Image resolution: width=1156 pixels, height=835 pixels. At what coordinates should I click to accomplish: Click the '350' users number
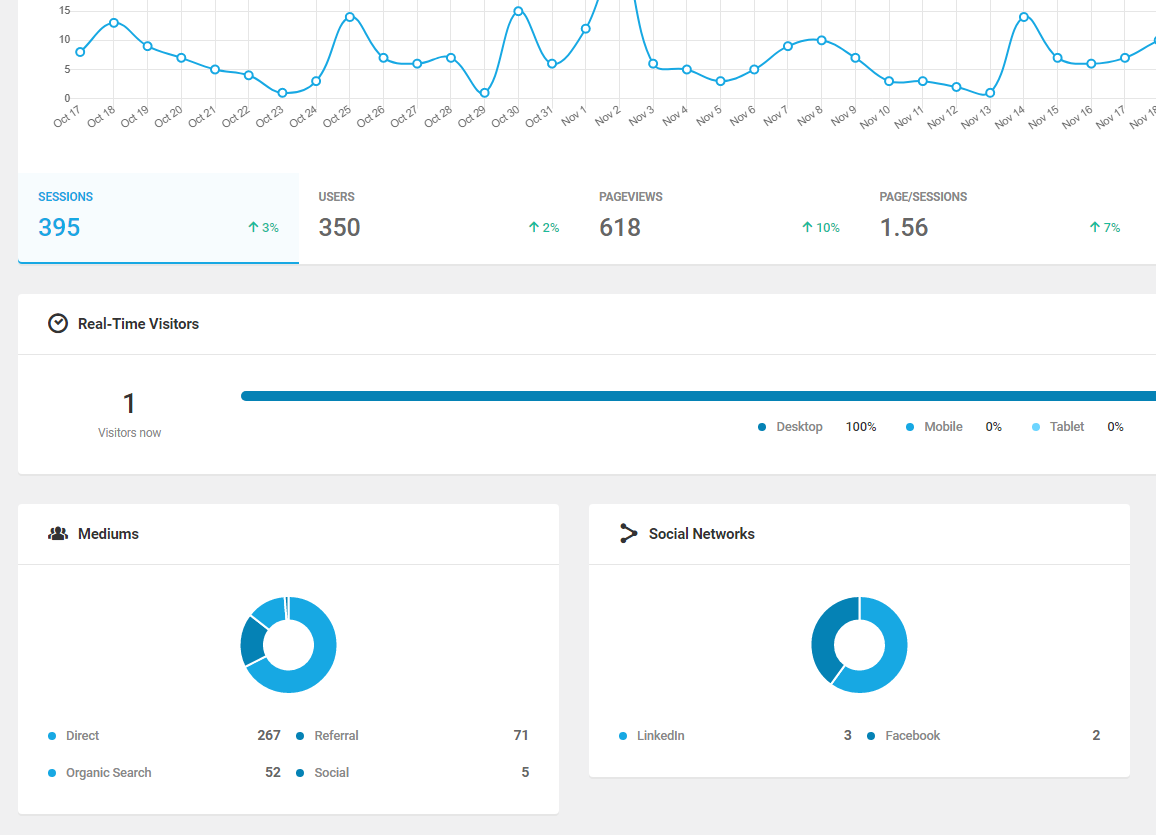tap(339, 227)
